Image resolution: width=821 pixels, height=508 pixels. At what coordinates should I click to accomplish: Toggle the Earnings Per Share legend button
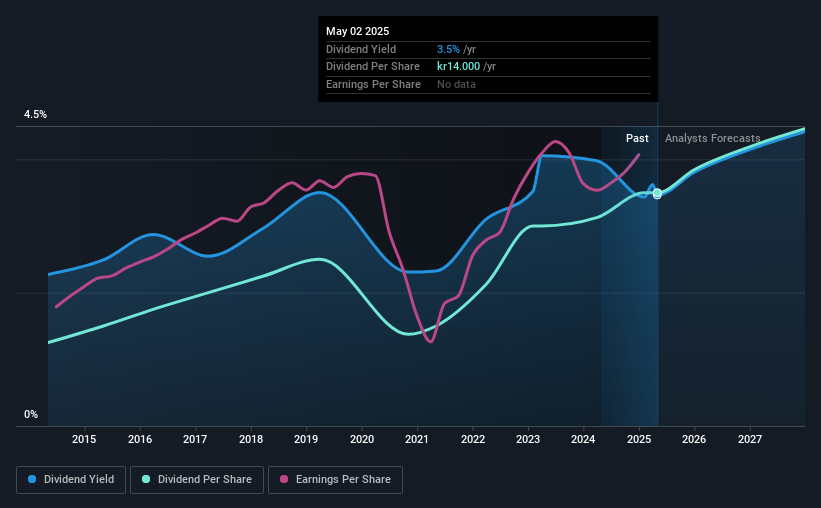(335, 480)
